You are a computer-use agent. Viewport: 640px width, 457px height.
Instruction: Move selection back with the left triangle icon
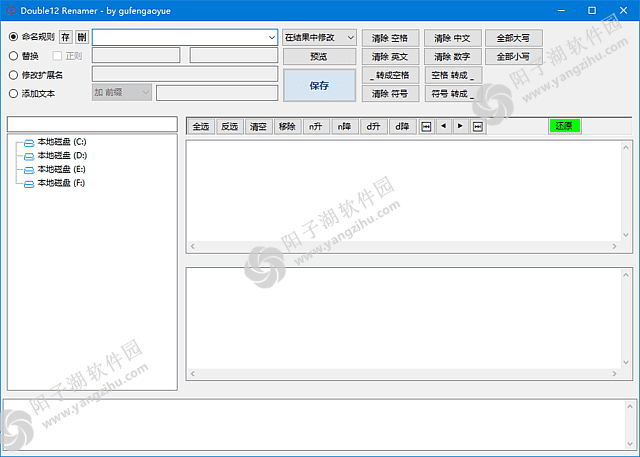pyautogui.click(x=444, y=126)
